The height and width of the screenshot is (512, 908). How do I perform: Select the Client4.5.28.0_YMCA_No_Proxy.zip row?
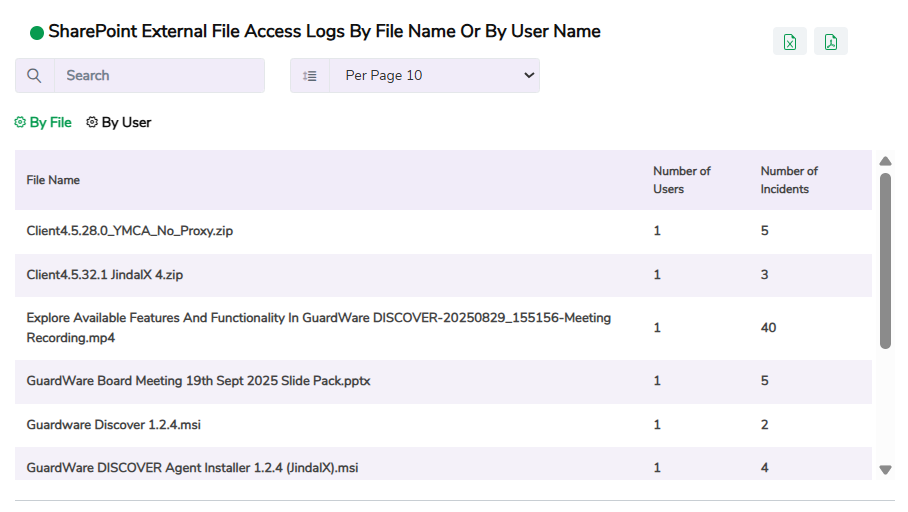pos(130,231)
